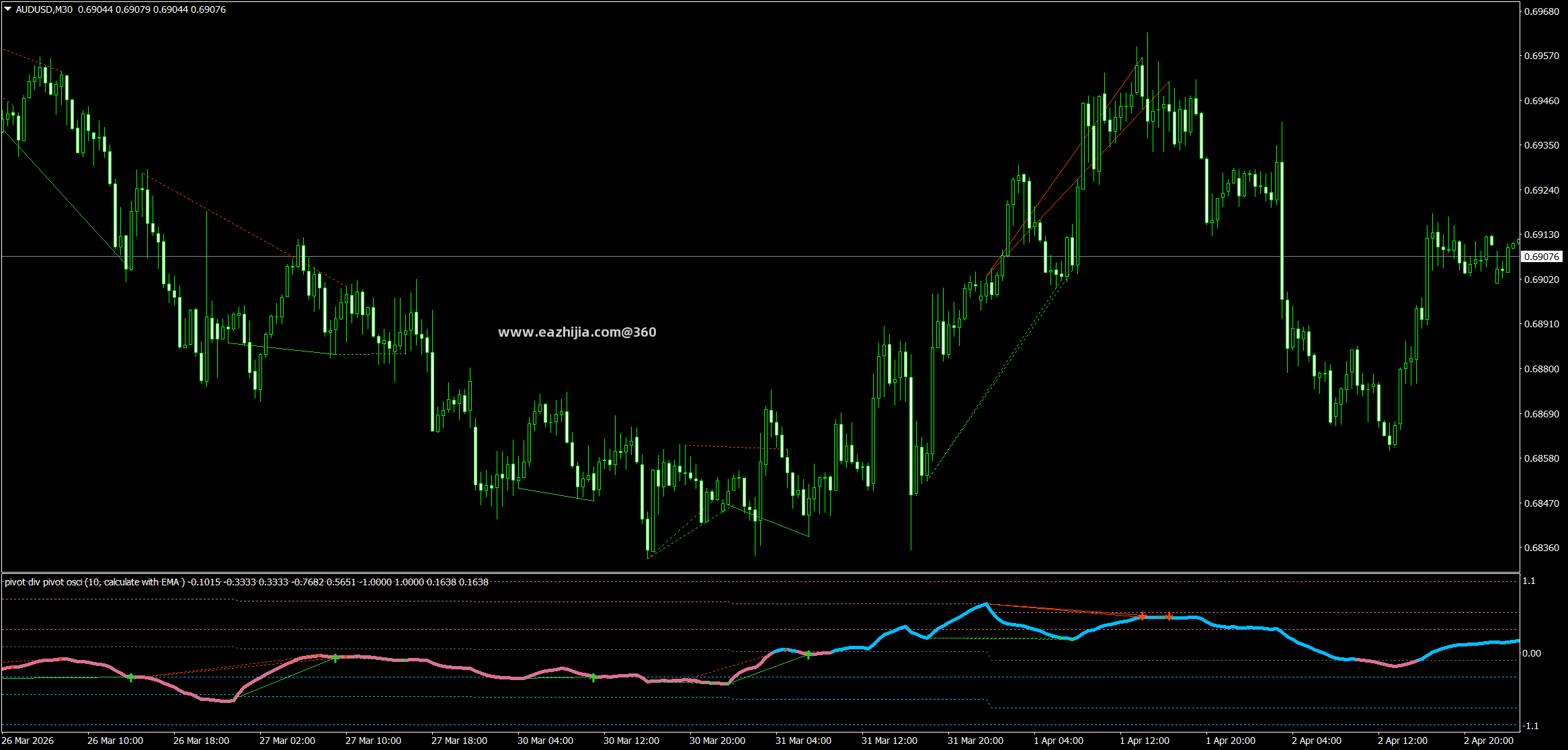Click time axis label 27 Mar 02:00
Viewport: 1568px width, 750px height.
pyautogui.click(x=287, y=741)
